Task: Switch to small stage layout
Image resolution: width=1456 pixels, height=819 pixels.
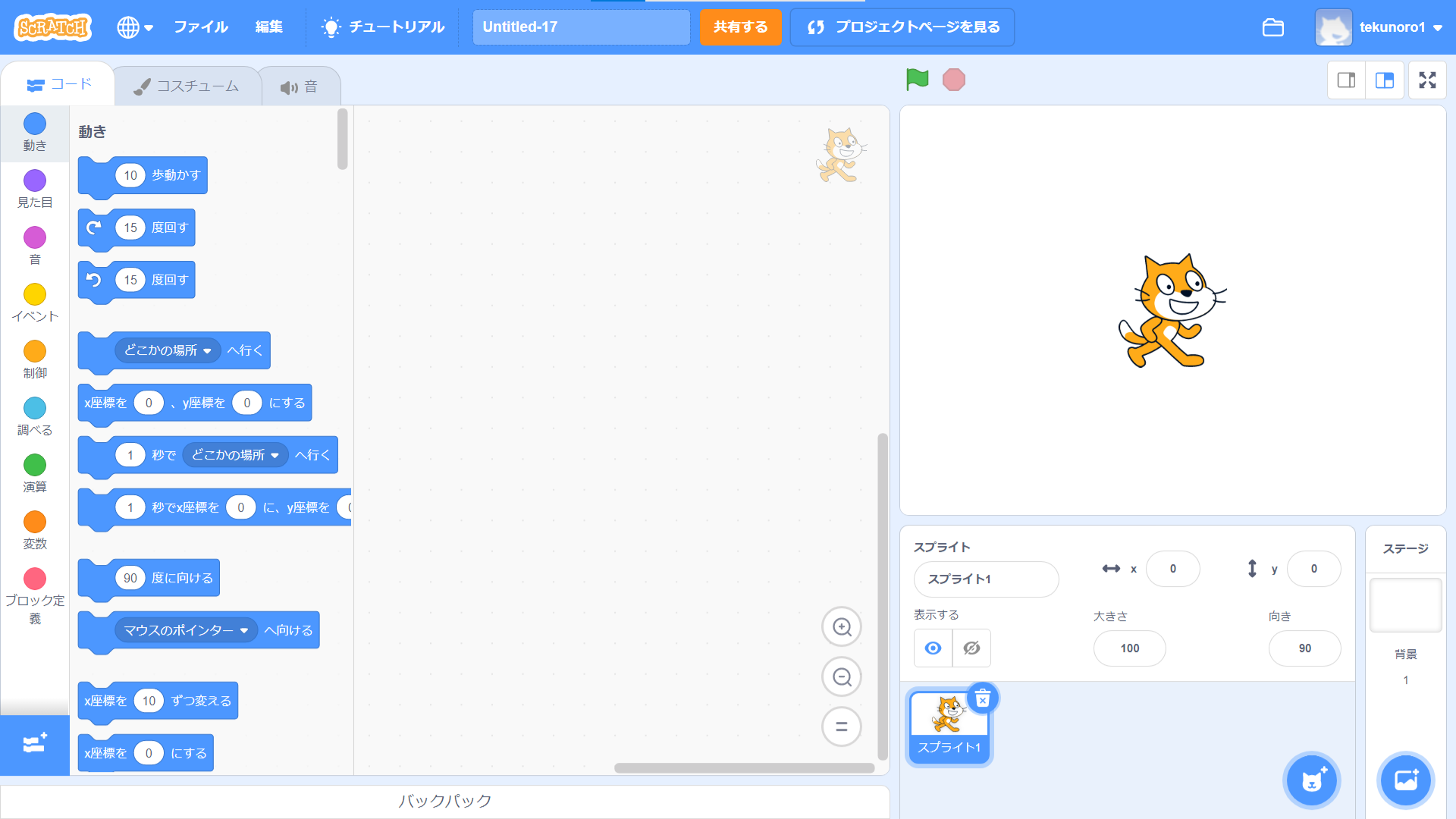Action: coord(1347,80)
